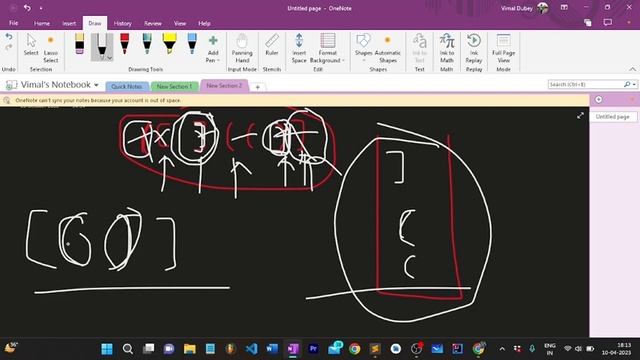This screenshot has height=360, width=640.
Task: Click the sync error notification message
Action: pos(98,100)
